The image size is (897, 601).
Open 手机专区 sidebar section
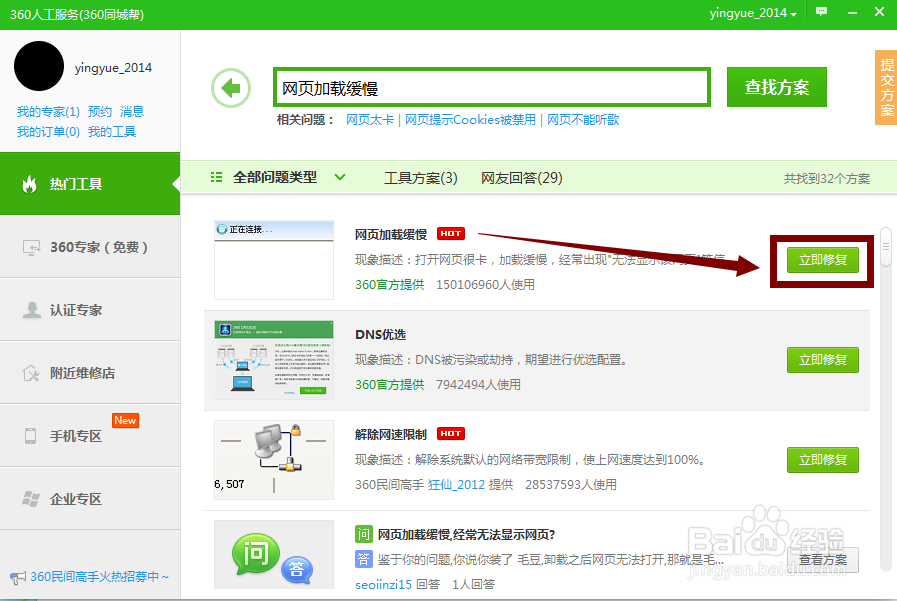point(90,436)
